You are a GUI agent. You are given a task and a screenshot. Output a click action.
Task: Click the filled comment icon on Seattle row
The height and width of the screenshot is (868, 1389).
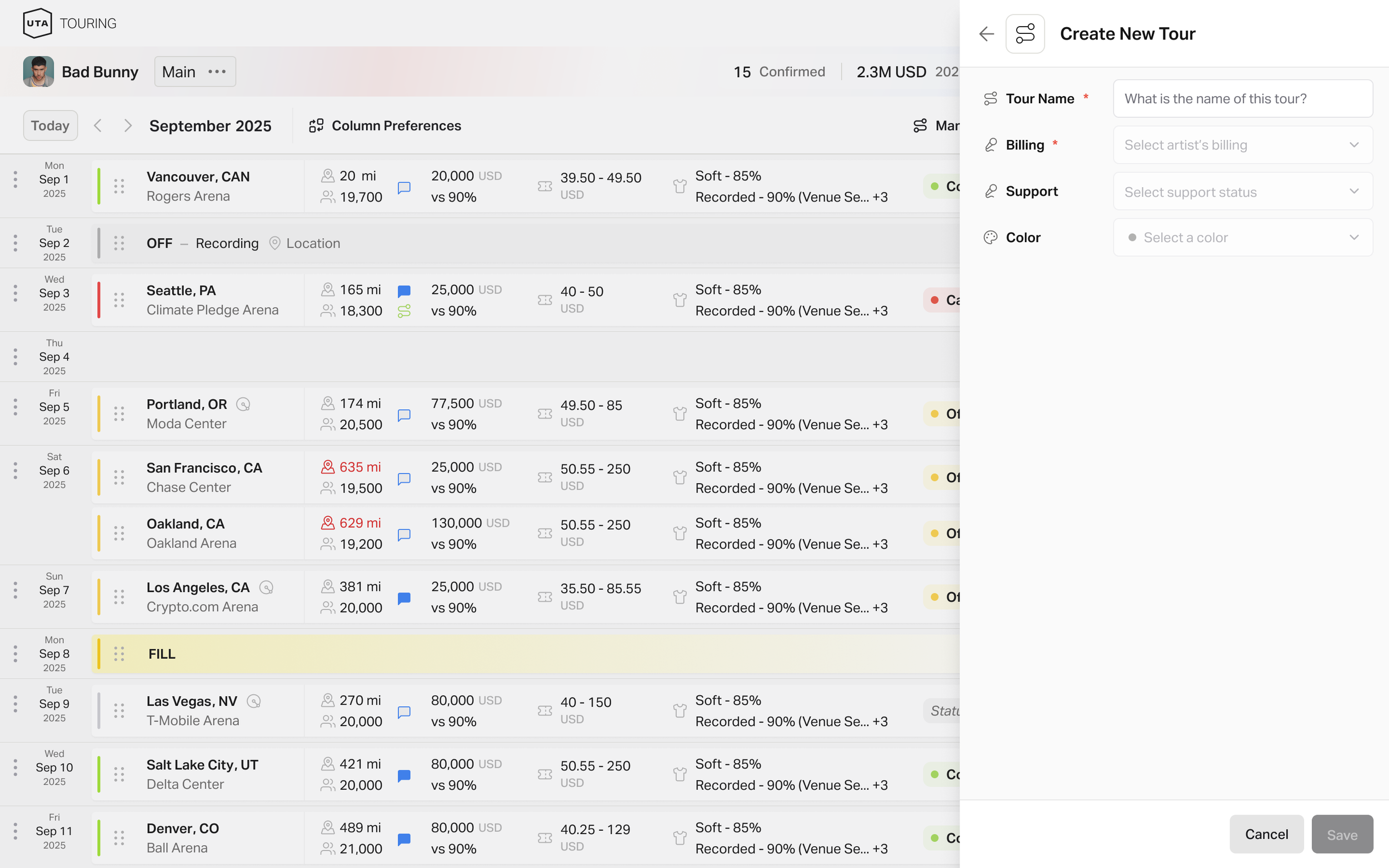point(404,291)
